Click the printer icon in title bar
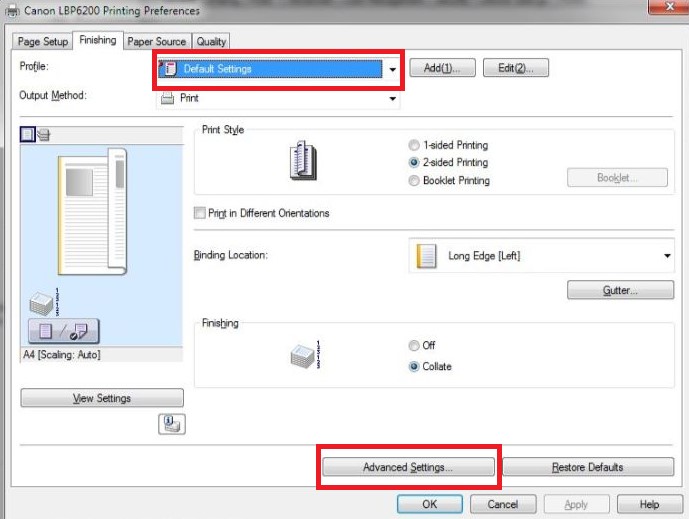This screenshot has height=519, width=689. 12,10
